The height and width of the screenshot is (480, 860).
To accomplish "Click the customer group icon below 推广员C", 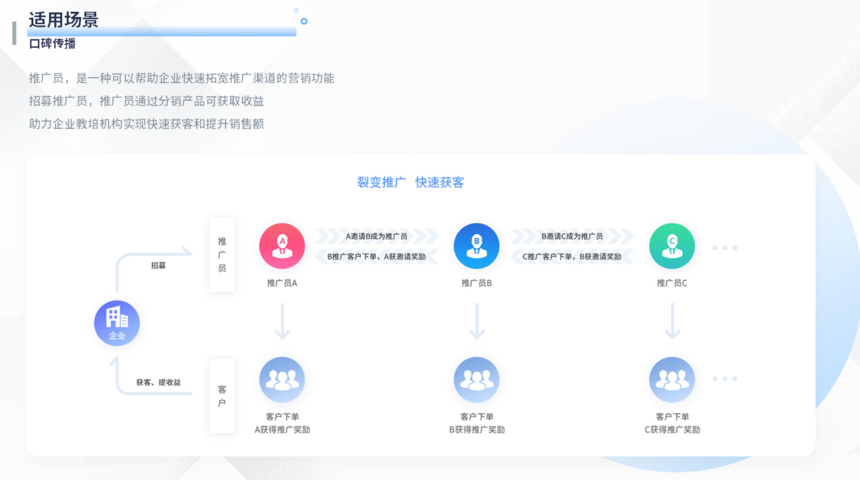I will (672, 379).
